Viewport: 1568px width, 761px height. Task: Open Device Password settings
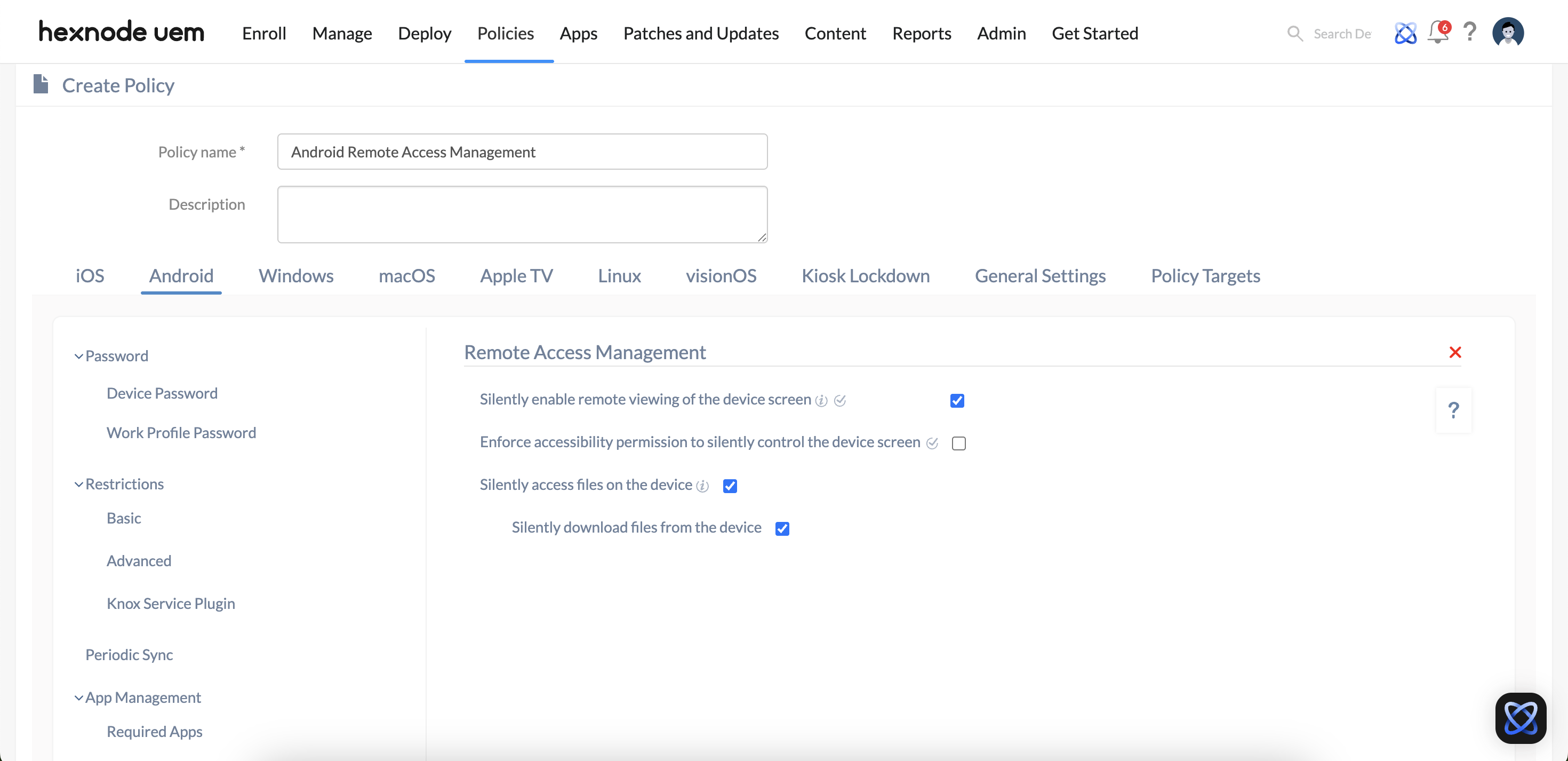pos(162,393)
